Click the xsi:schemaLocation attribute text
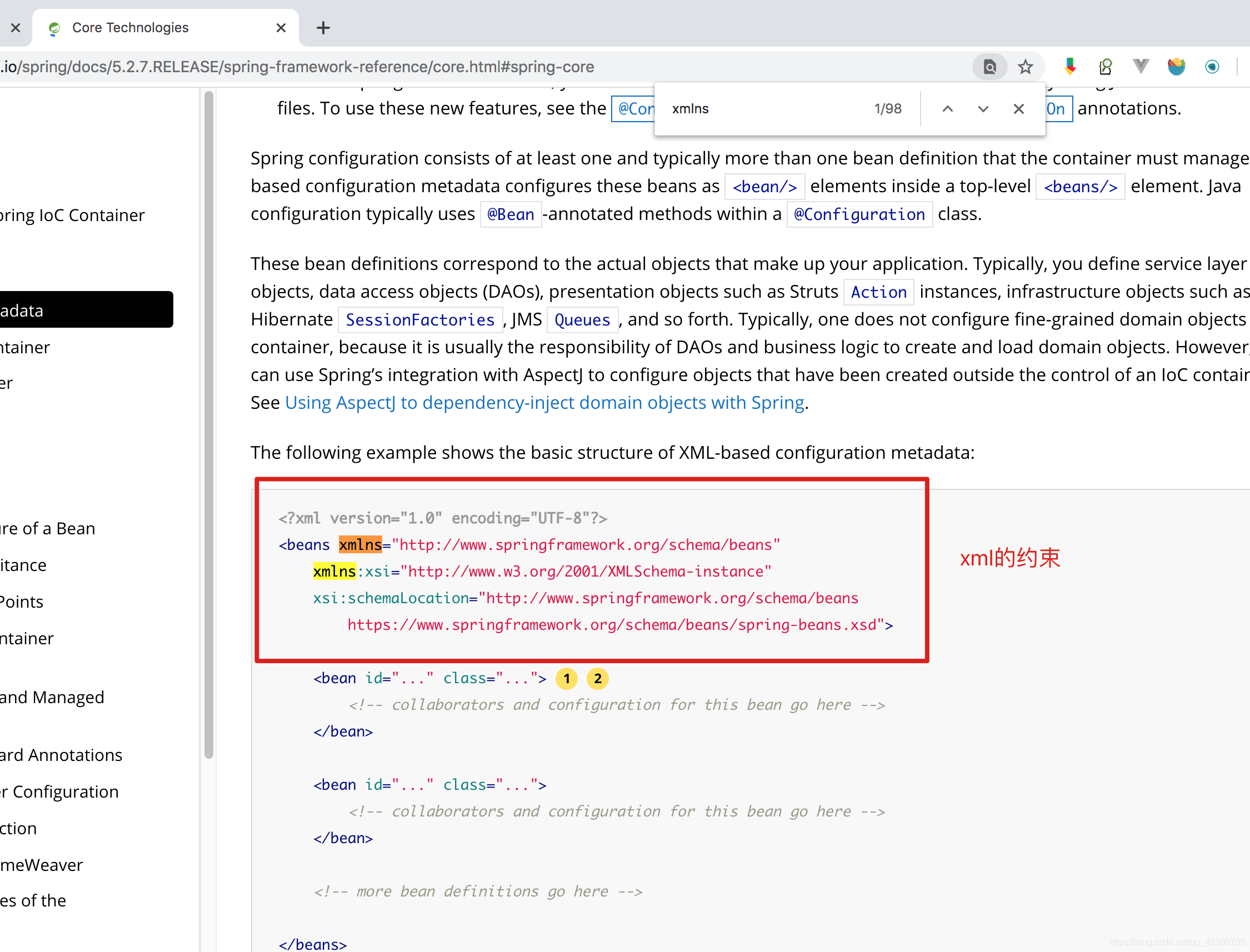 391,598
